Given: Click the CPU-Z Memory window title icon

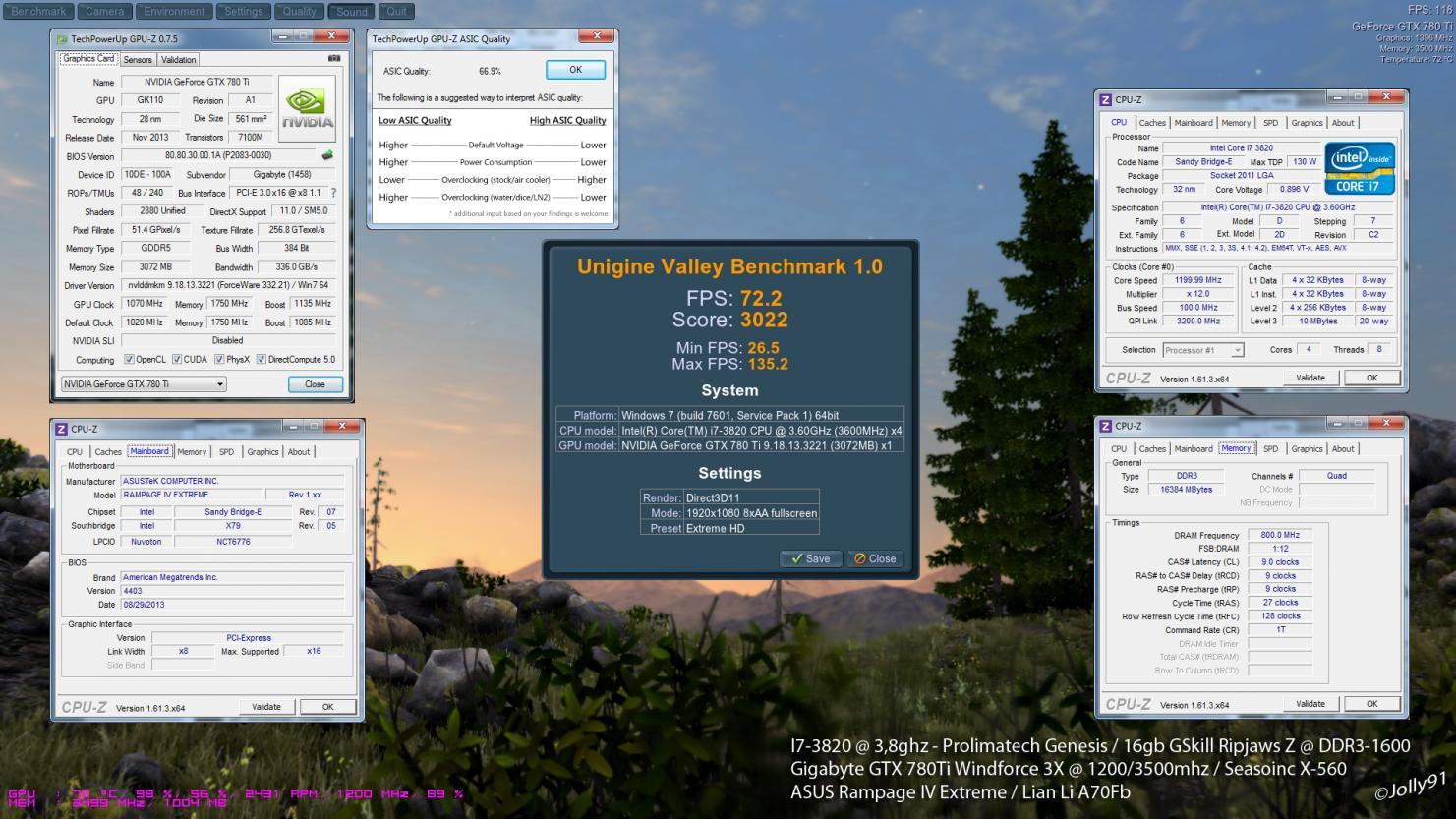Looking at the screenshot, I should [x=1105, y=426].
